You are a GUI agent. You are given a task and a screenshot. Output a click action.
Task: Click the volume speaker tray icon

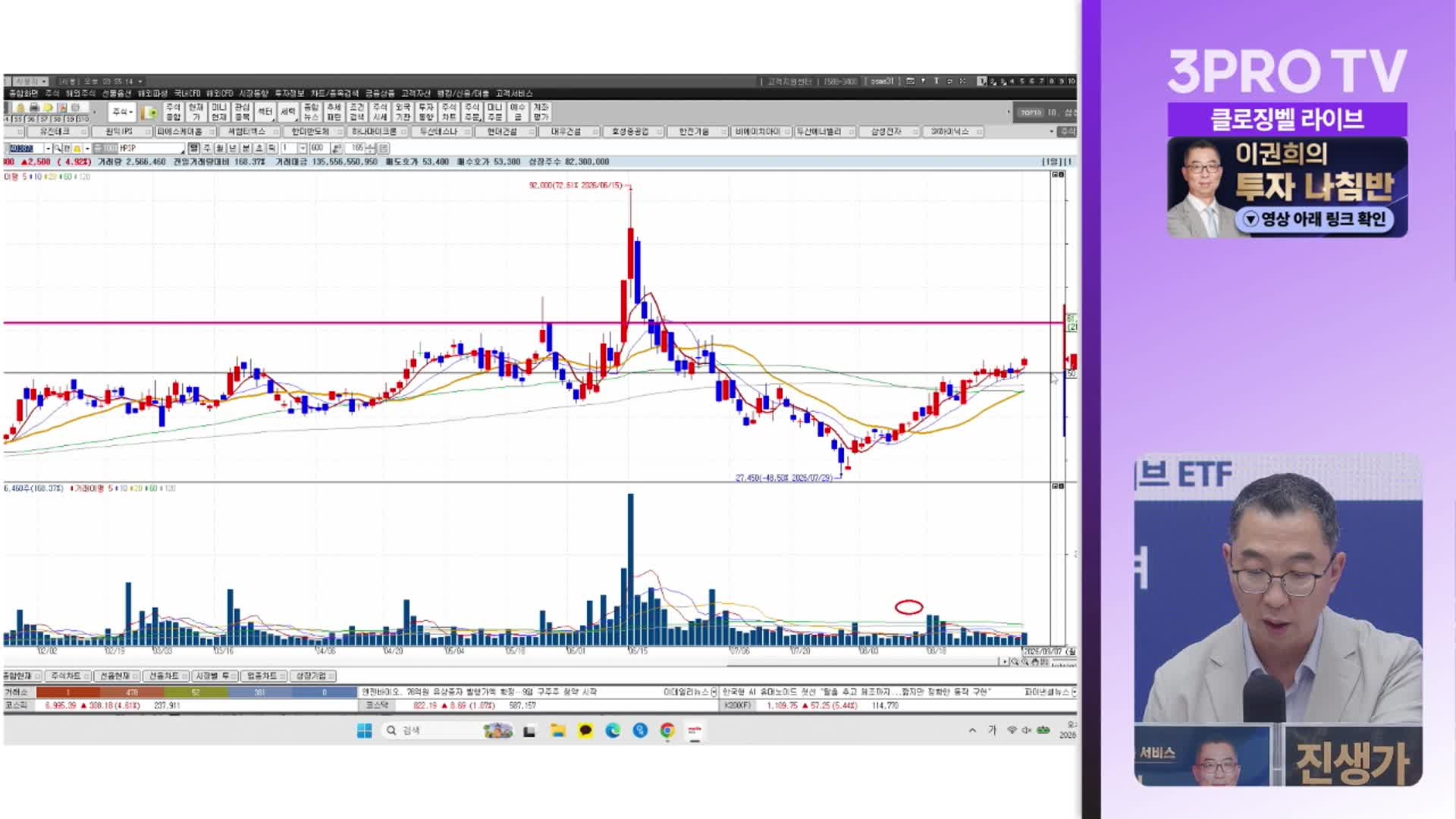coord(1026,730)
